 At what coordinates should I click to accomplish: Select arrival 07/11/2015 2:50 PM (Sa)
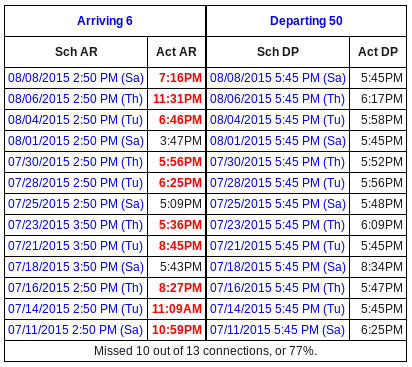click(x=75, y=330)
